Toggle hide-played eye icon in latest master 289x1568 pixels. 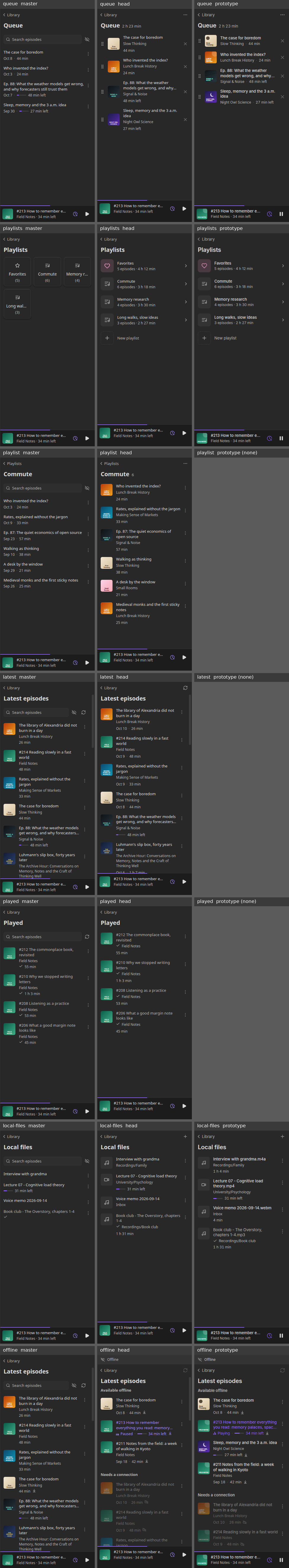74,712
